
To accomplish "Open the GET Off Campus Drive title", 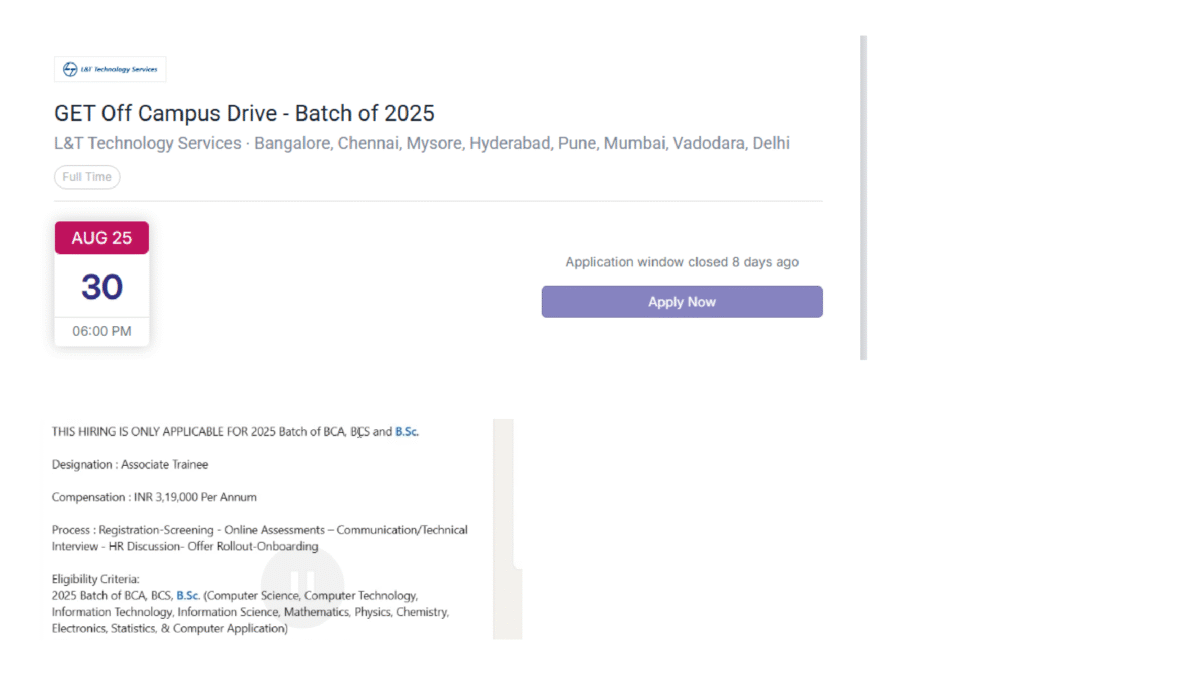I will point(244,113).
